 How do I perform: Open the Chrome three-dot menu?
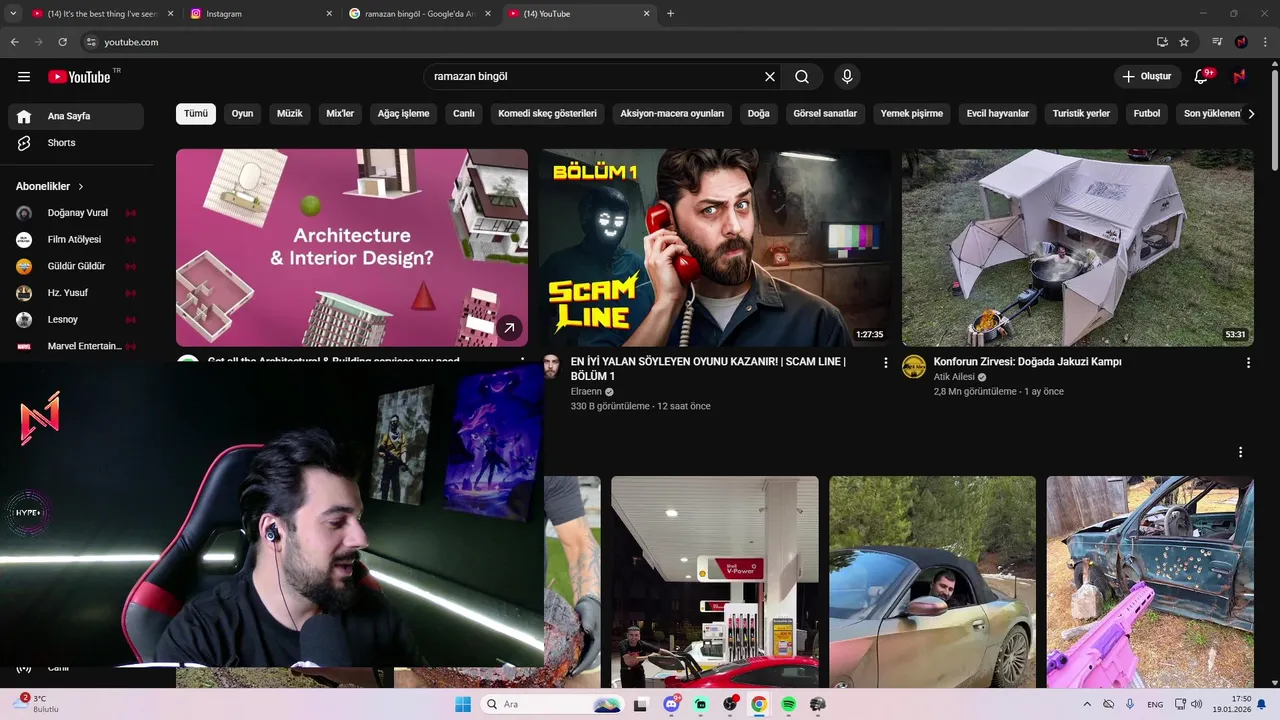click(x=1265, y=42)
